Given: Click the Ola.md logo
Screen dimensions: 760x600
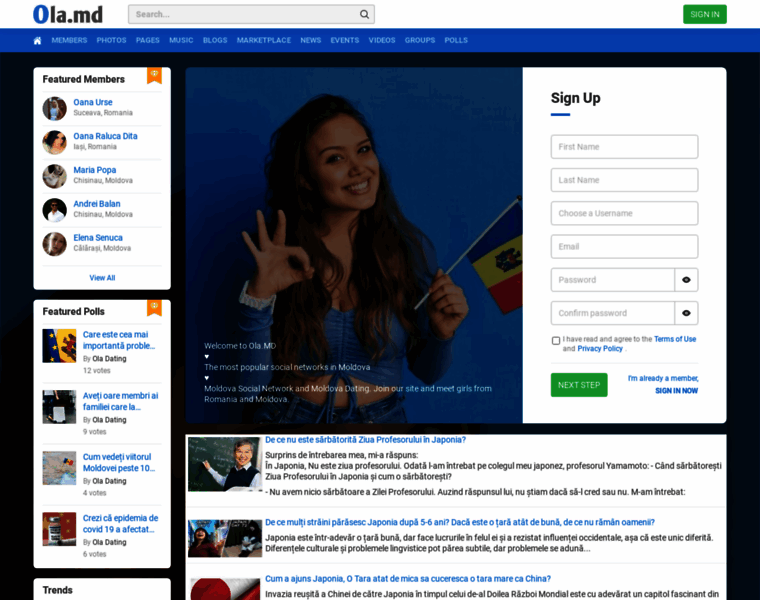Looking at the screenshot, I should pyautogui.click(x=68, y=15).
